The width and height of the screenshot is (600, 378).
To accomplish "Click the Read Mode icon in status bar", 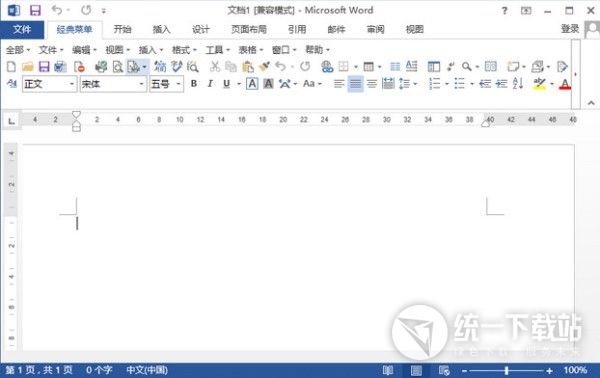I will point(388,370).
